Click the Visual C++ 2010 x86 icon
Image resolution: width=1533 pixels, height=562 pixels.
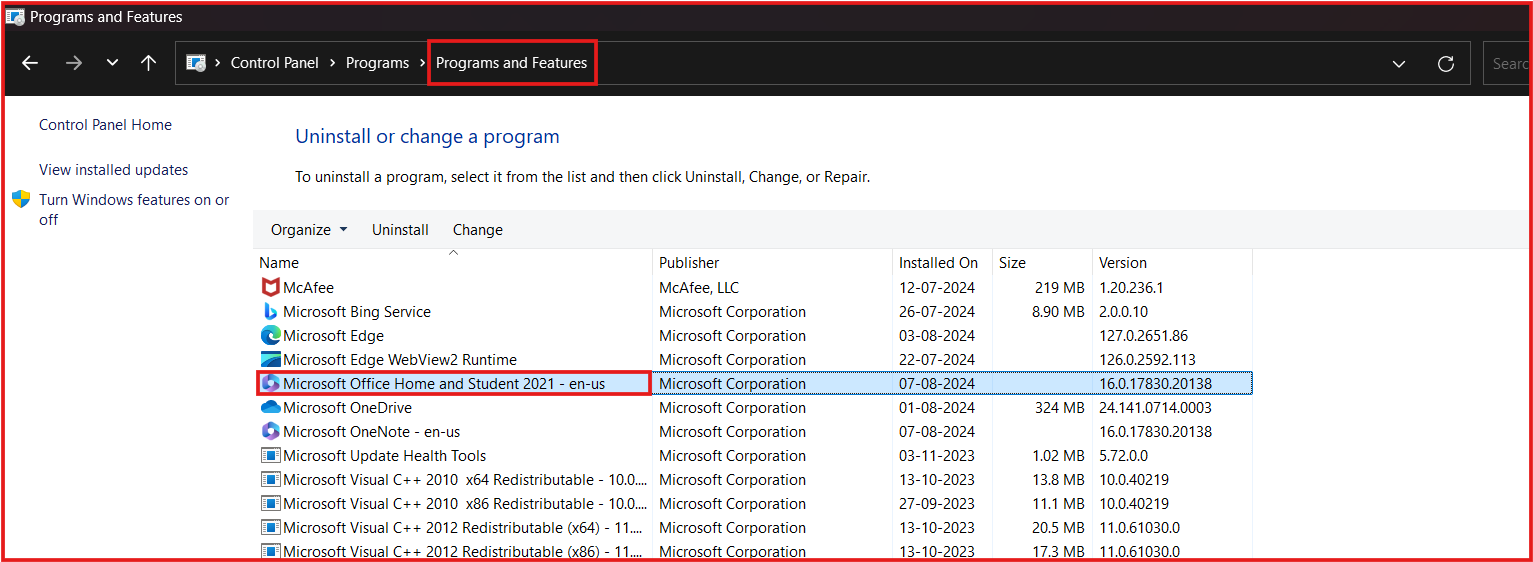coord(270,504)
